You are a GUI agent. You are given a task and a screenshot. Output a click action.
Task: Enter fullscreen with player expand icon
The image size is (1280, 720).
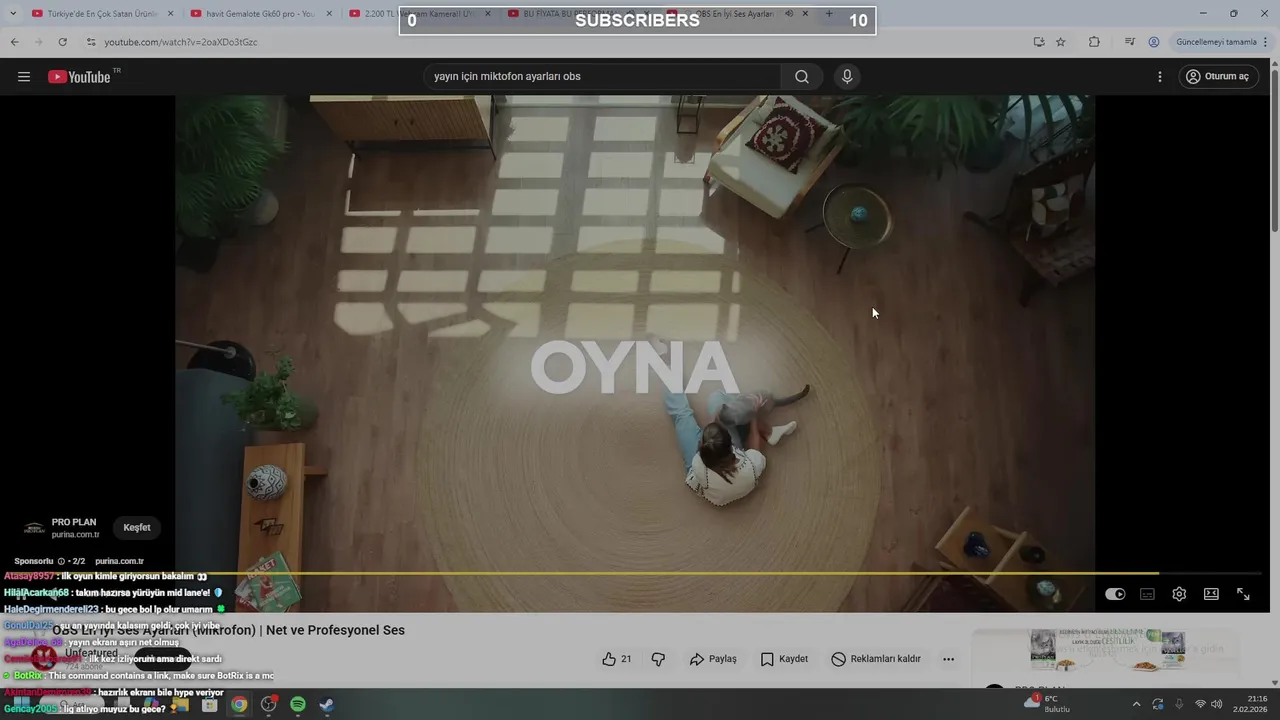[x=1243, y=594]
